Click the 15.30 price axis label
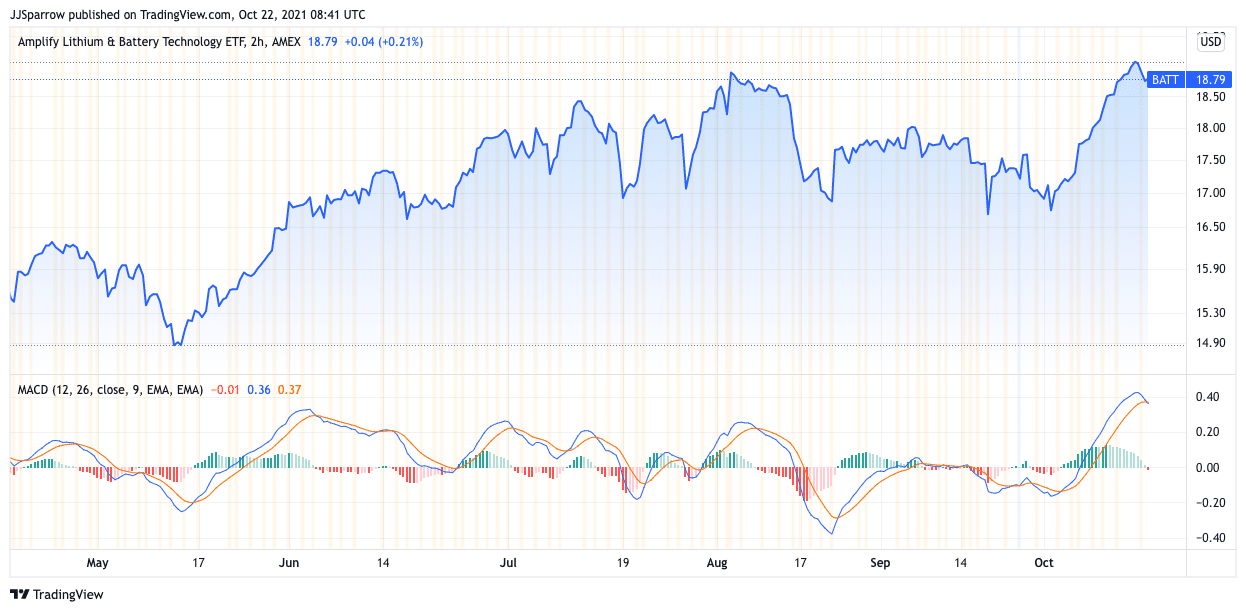 pyautogui.click(x=1211, y=313)
